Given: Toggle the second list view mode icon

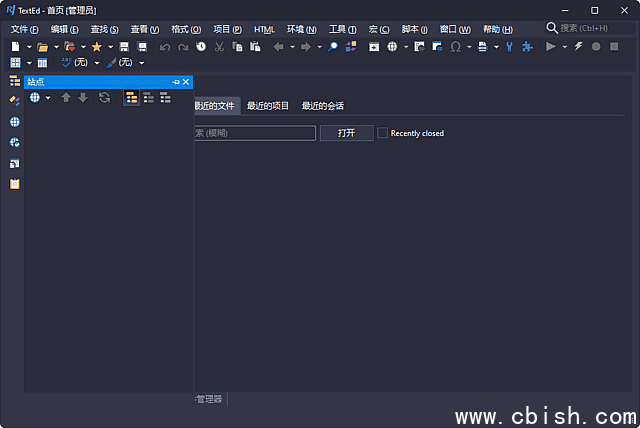Looking at the screenshot, I should 149,98.
